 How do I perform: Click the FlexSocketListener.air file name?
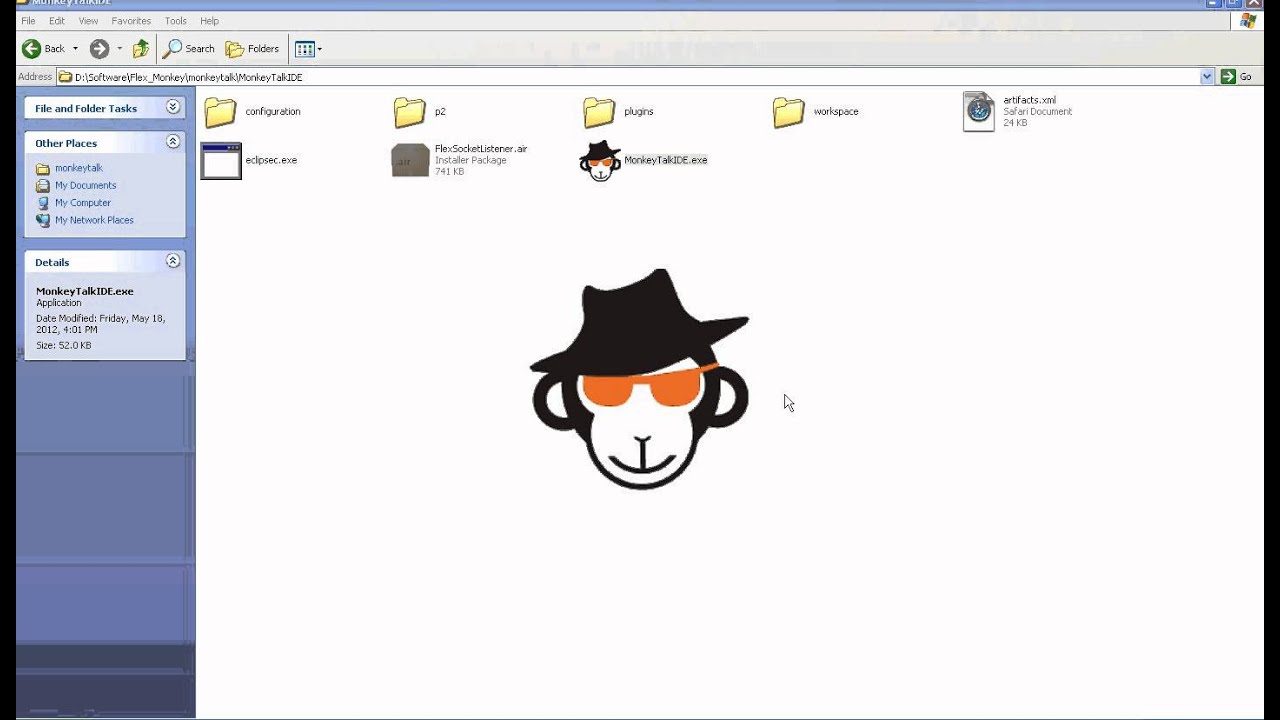point(481,149)
